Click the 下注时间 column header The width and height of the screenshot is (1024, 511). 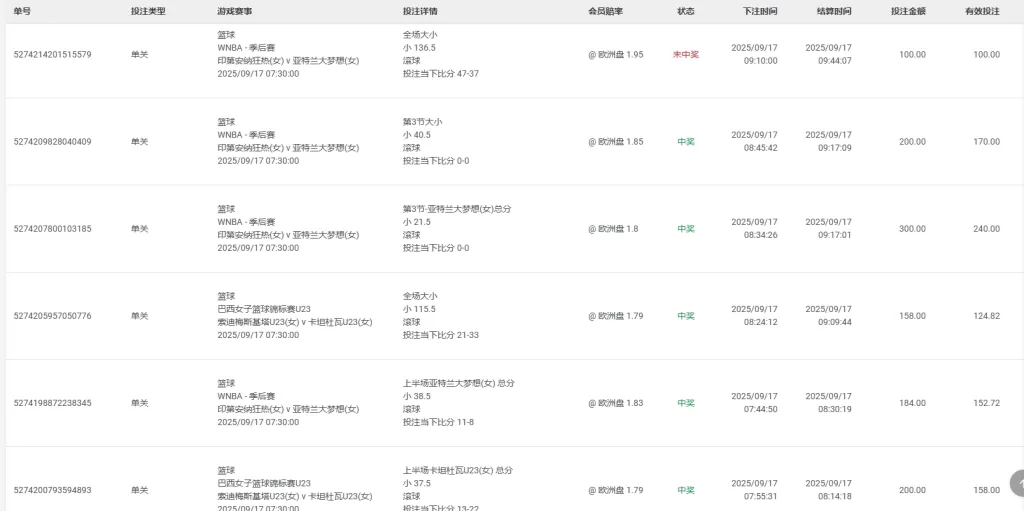click(x=760, y=11)
